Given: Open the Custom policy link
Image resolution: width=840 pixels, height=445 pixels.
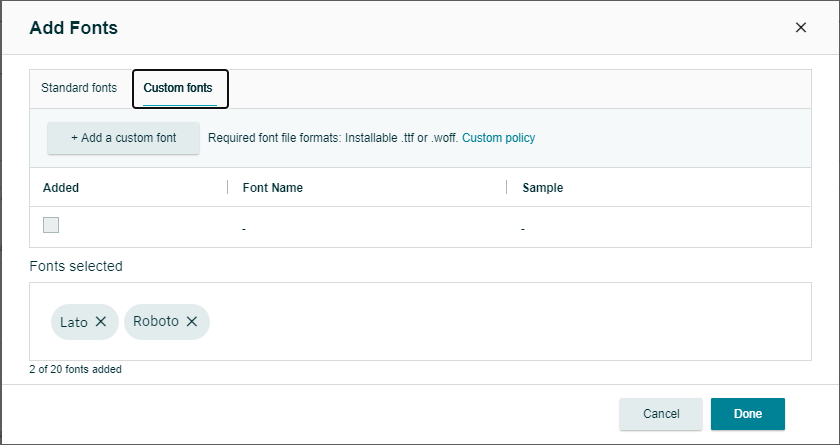Looking at the screenshot, I should [498, 138].
